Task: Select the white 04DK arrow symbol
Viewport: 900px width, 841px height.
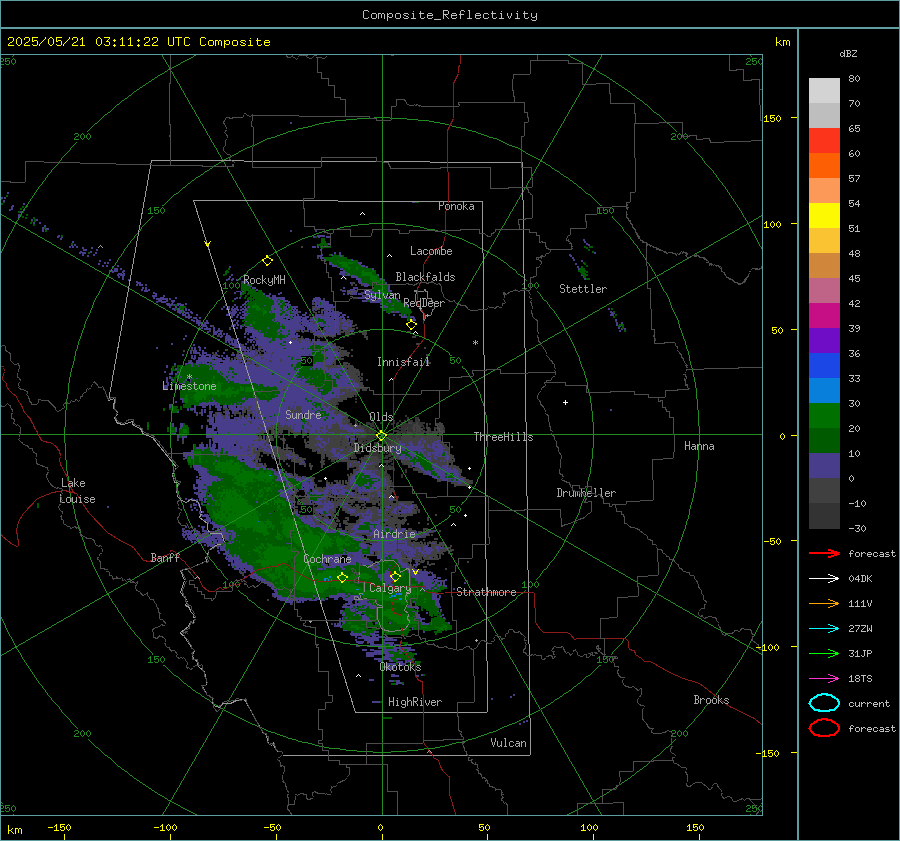Action: [824, 578]
